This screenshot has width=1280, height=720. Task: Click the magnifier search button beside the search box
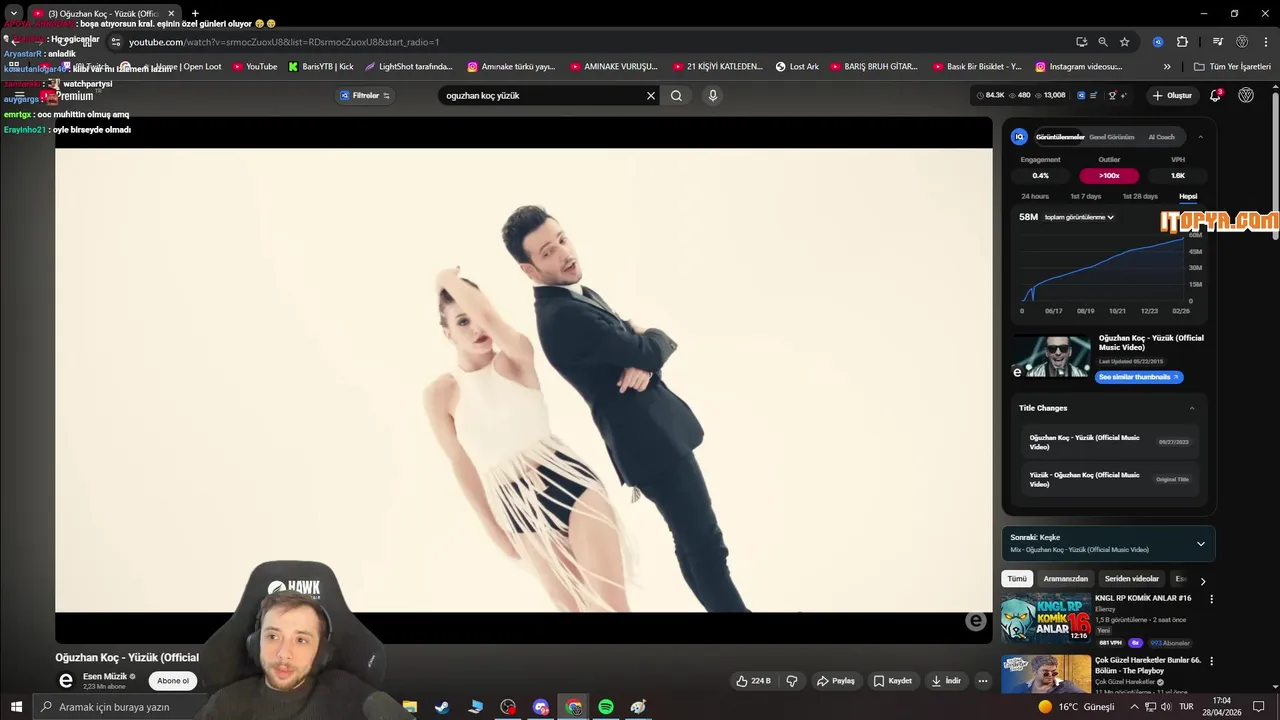pyautogui.click(x=676, y=96)
